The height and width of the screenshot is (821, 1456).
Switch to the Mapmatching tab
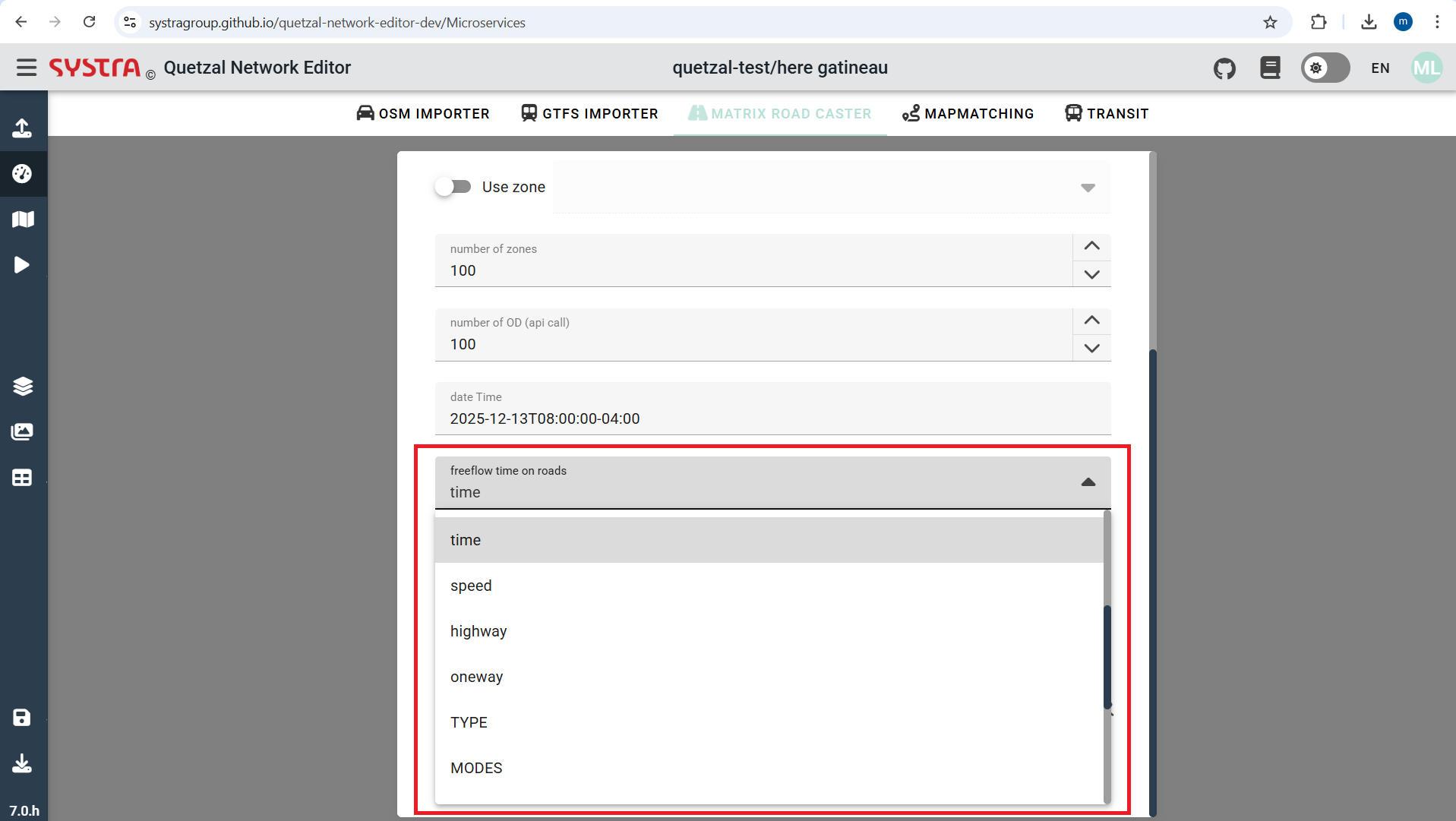coord(968,114)
